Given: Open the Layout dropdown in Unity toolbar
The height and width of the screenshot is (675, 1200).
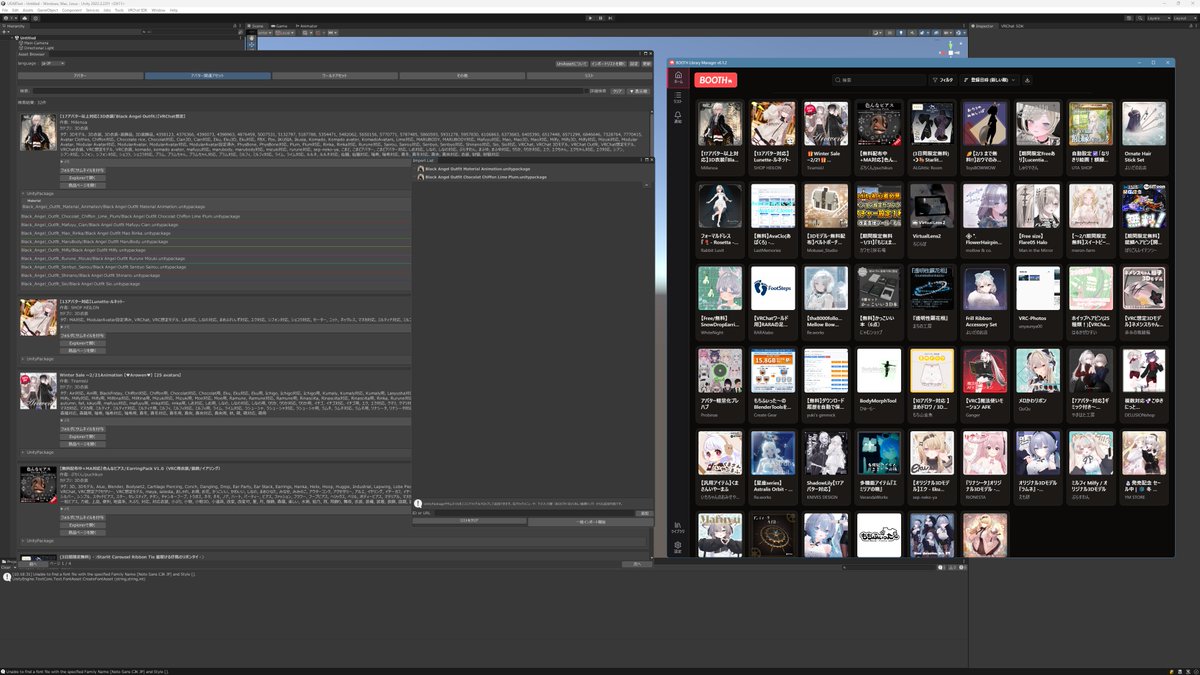Looking at the screenshot, I should coord(1184,17).
